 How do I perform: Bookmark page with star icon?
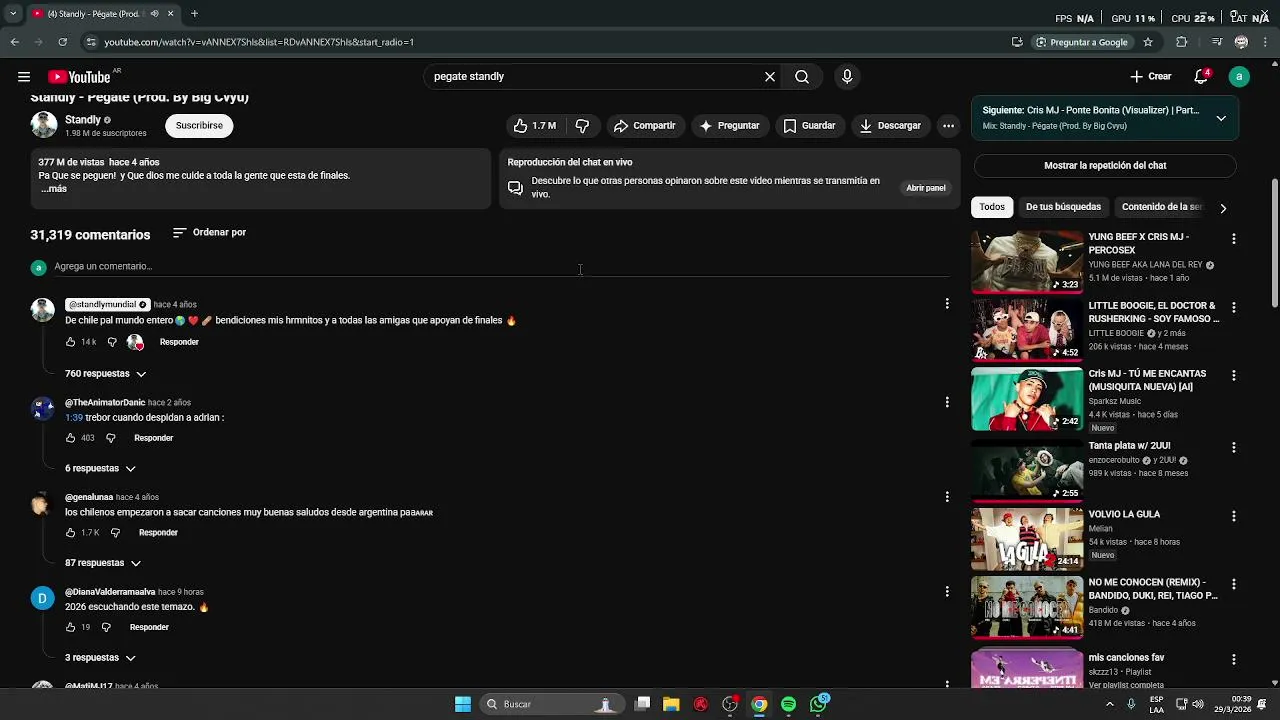[1148, 42]
